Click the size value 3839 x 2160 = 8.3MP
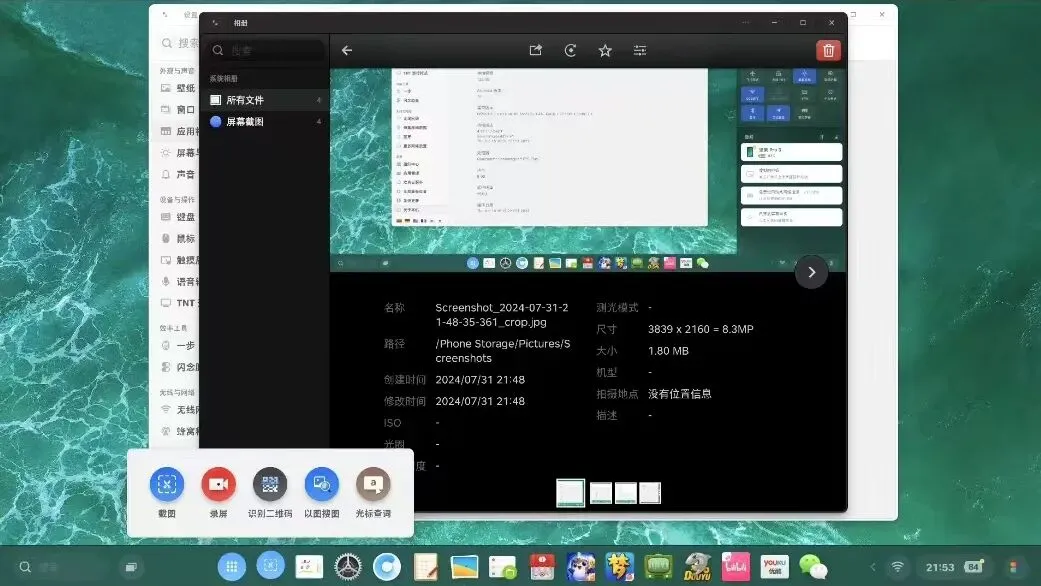The image size is (1041, 586). [x=700, y=329]
